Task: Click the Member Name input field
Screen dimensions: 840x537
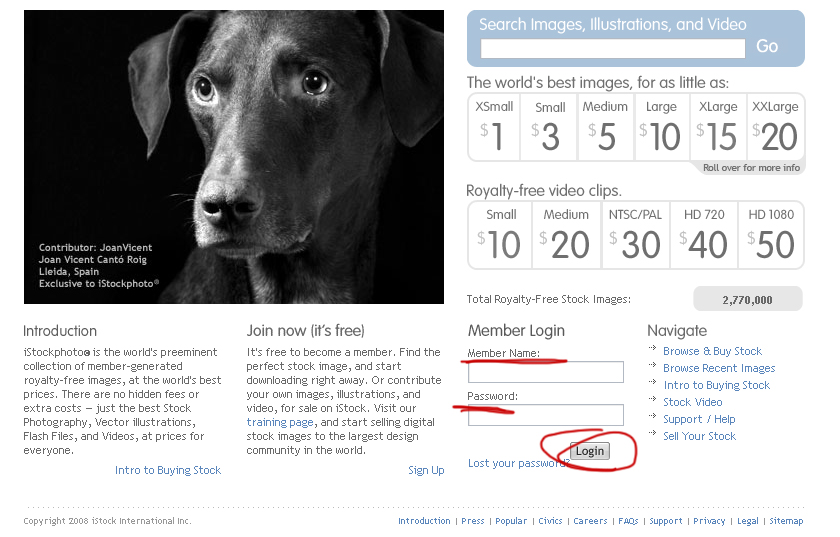Action: click(545, 372)
